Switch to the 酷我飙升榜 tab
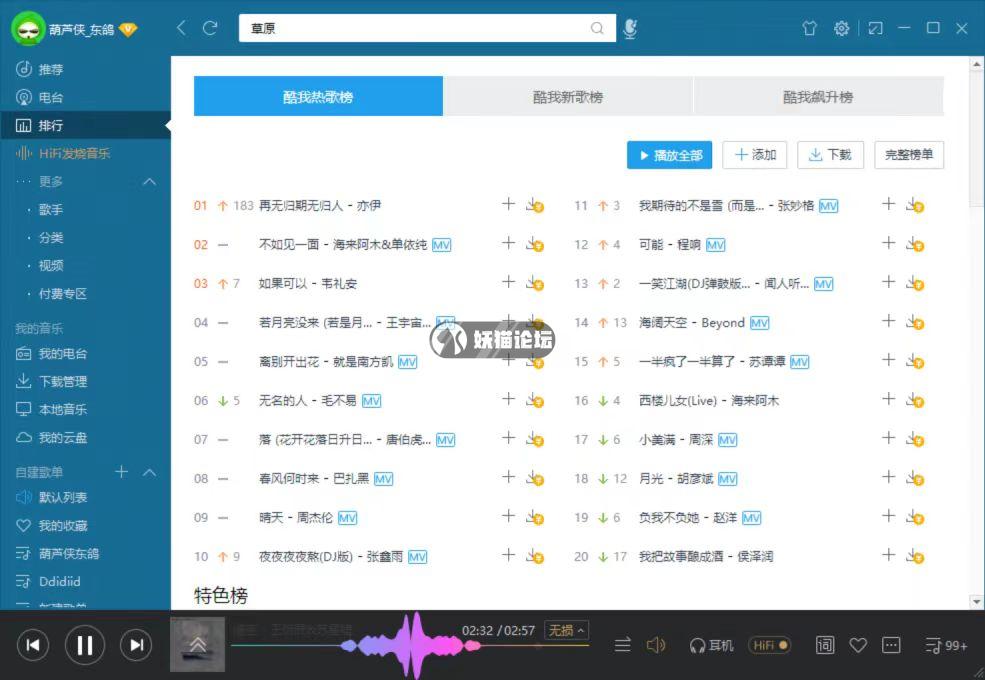Viewport: 985px width, 680px height. coord(819,96)
